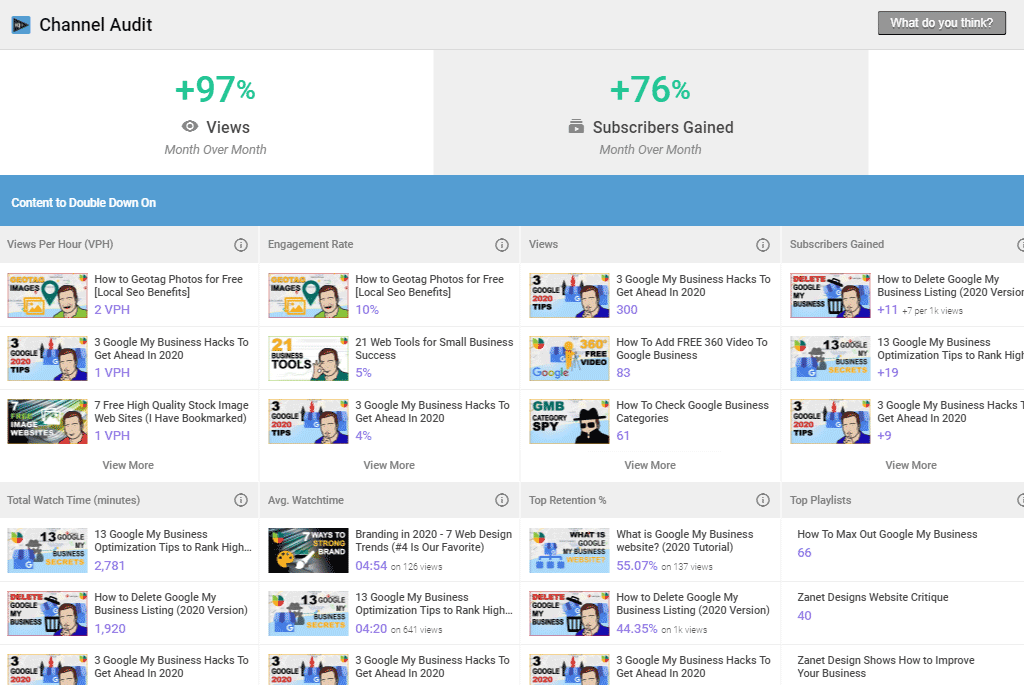
Task: Open 'Zanet Designs Website Critique' playlist
Action: 872,597
